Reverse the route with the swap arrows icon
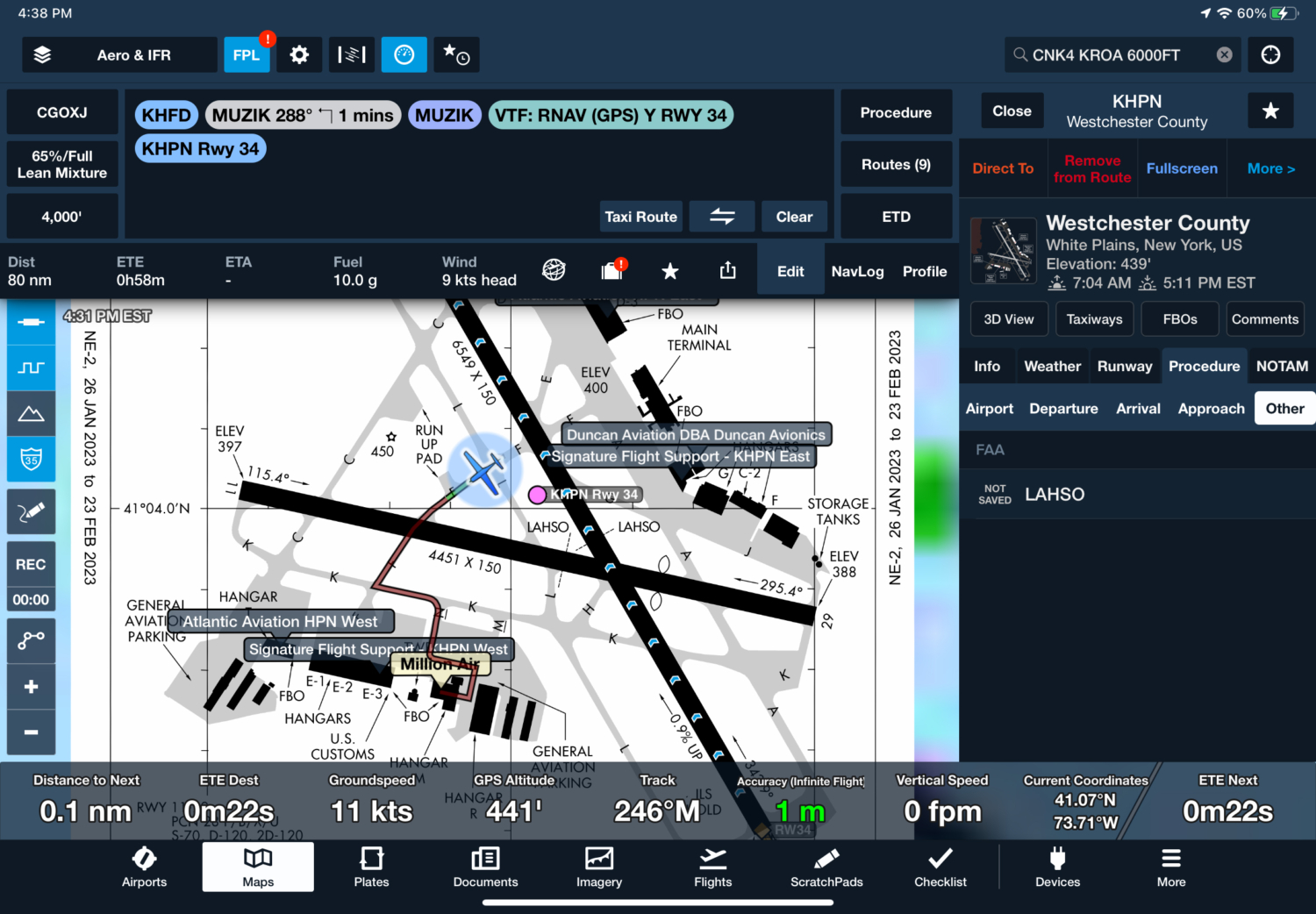Screen dimensions: 1316x914 721,216
